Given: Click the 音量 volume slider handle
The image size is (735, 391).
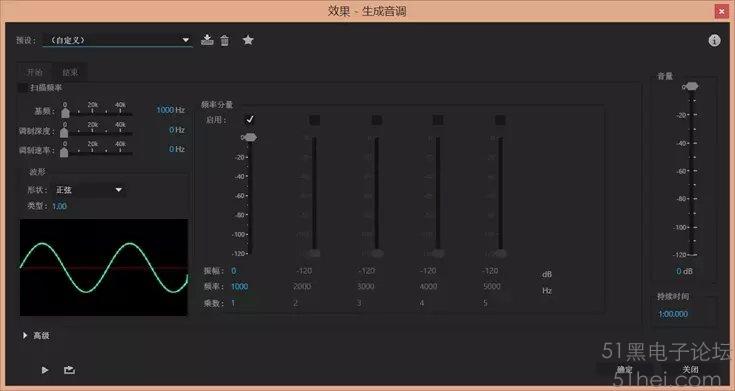Looking at the screenshot, I should coord(691,86).
